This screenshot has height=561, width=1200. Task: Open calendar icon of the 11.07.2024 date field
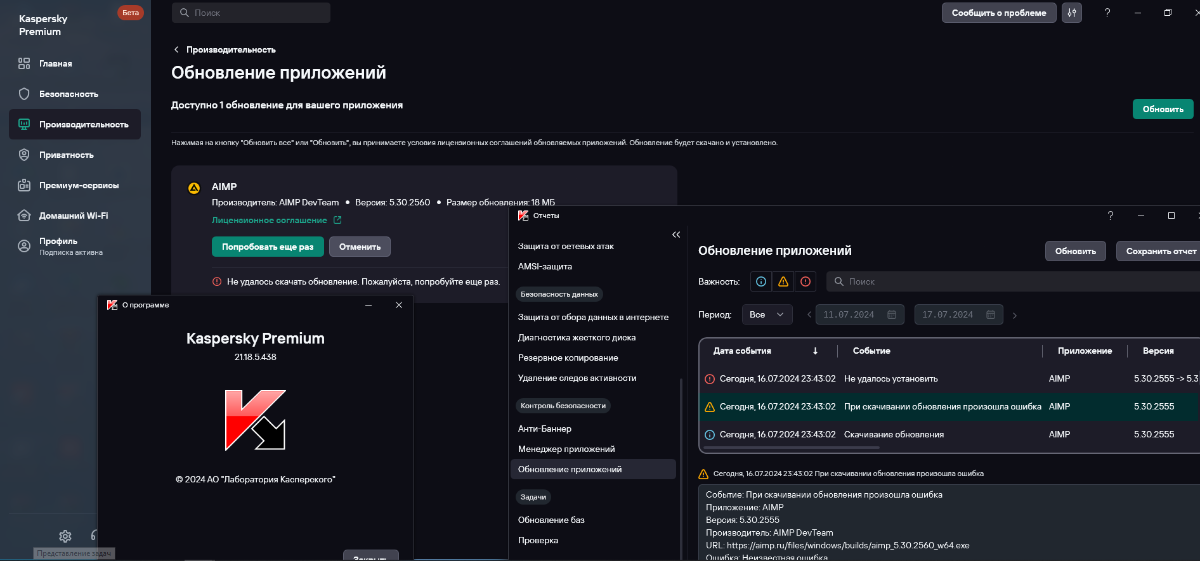891,315
